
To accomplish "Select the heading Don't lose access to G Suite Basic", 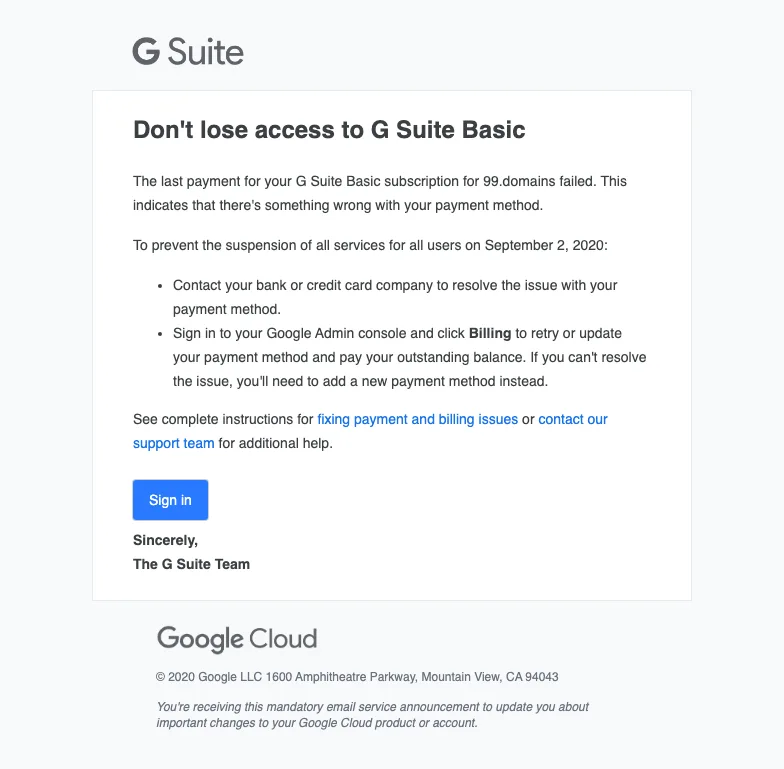I will 329,130.
